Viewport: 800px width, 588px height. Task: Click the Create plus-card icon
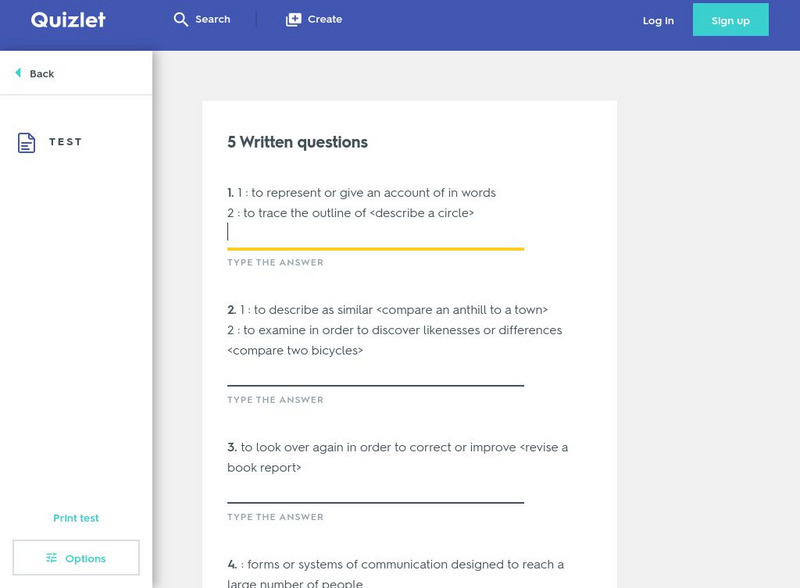pyautogui.click(x=293, y=19)
